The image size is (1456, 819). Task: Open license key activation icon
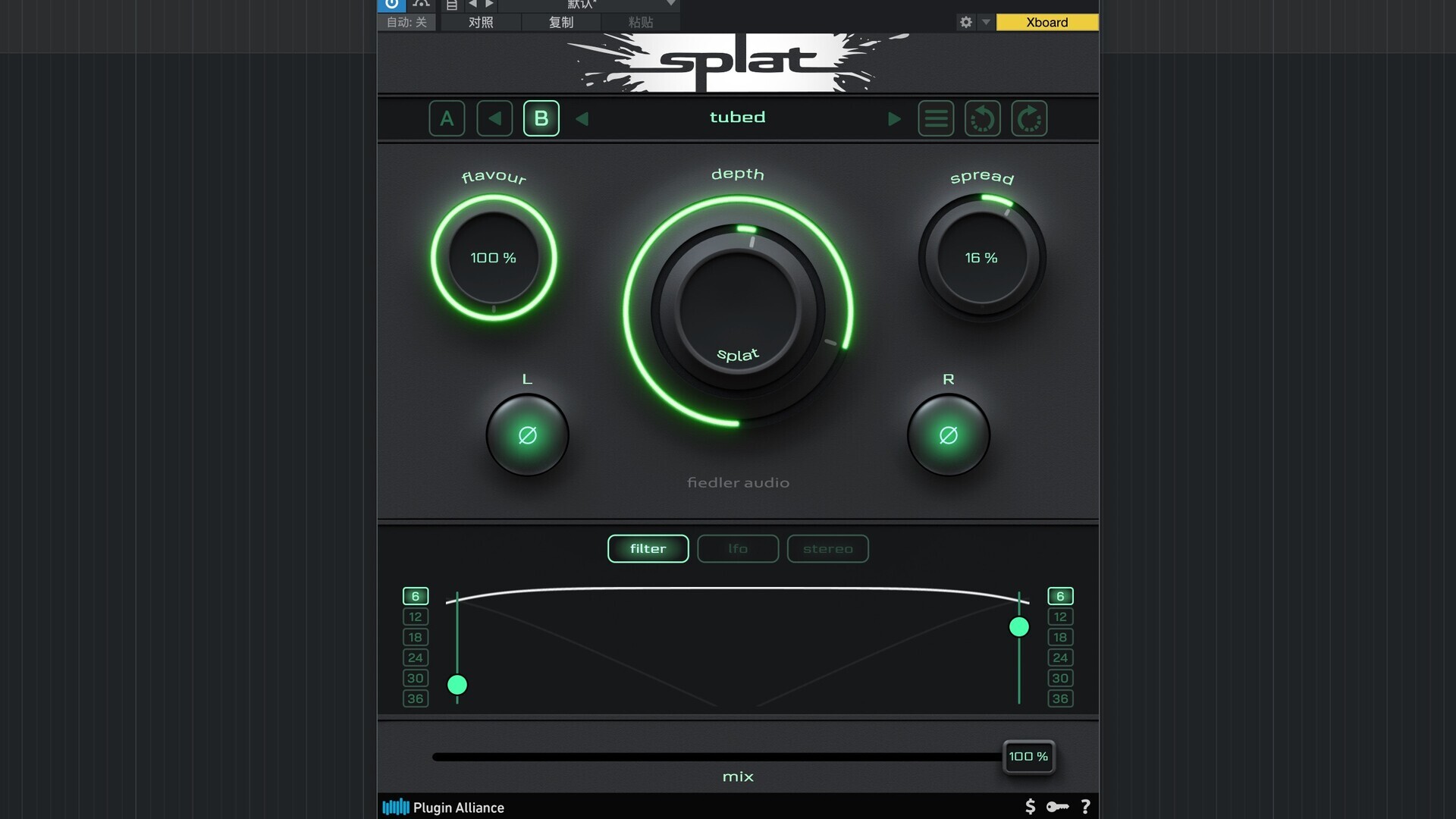[1057, 807]
